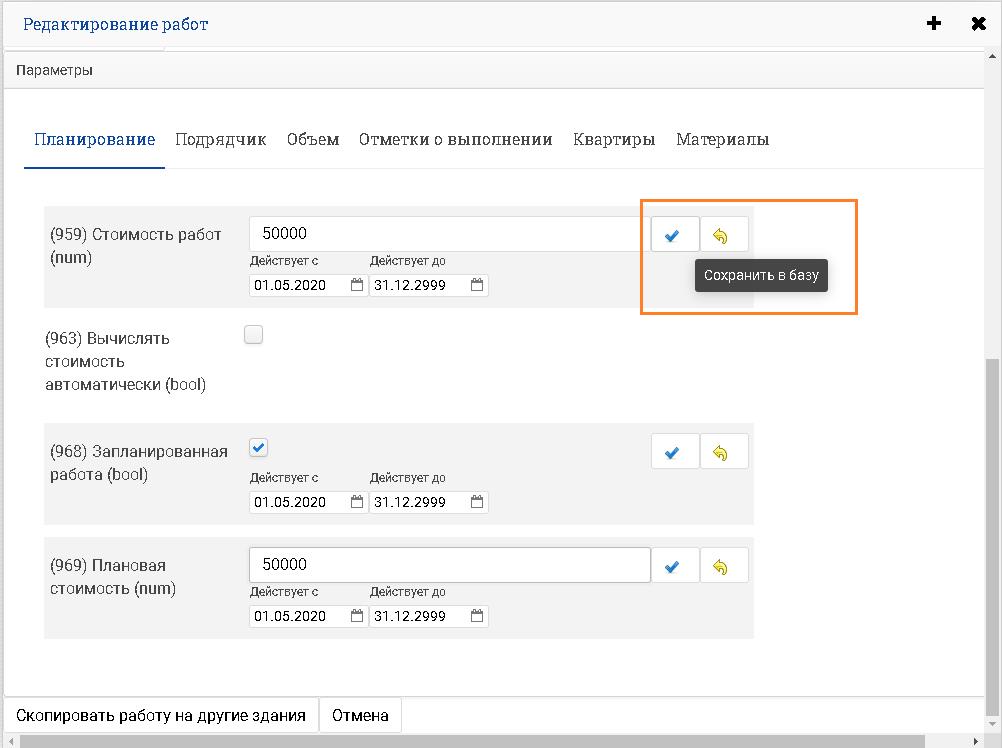Enable Вычислять стоимость автоматически checkbox

point(254,335)
